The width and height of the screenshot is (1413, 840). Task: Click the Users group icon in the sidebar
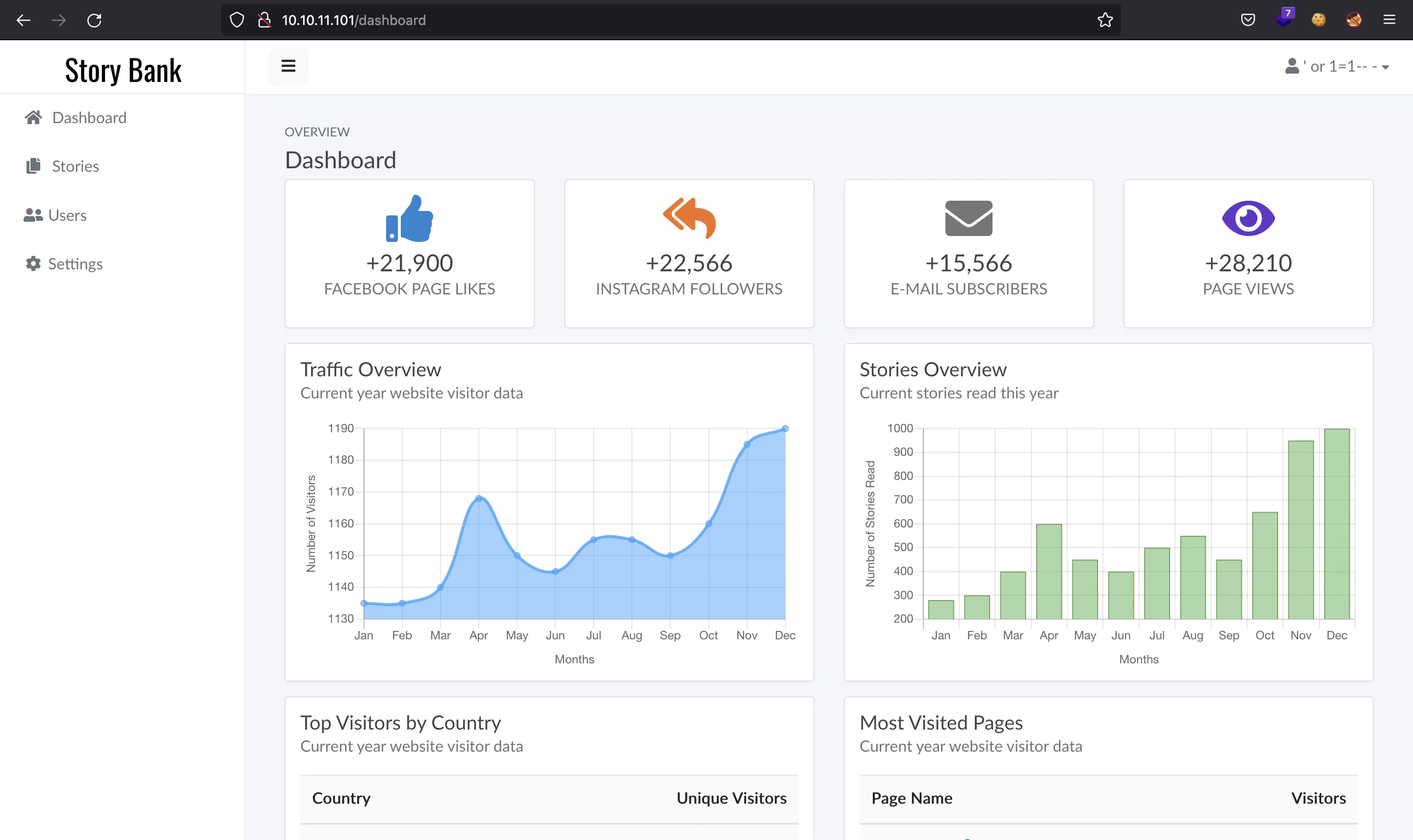33,215
